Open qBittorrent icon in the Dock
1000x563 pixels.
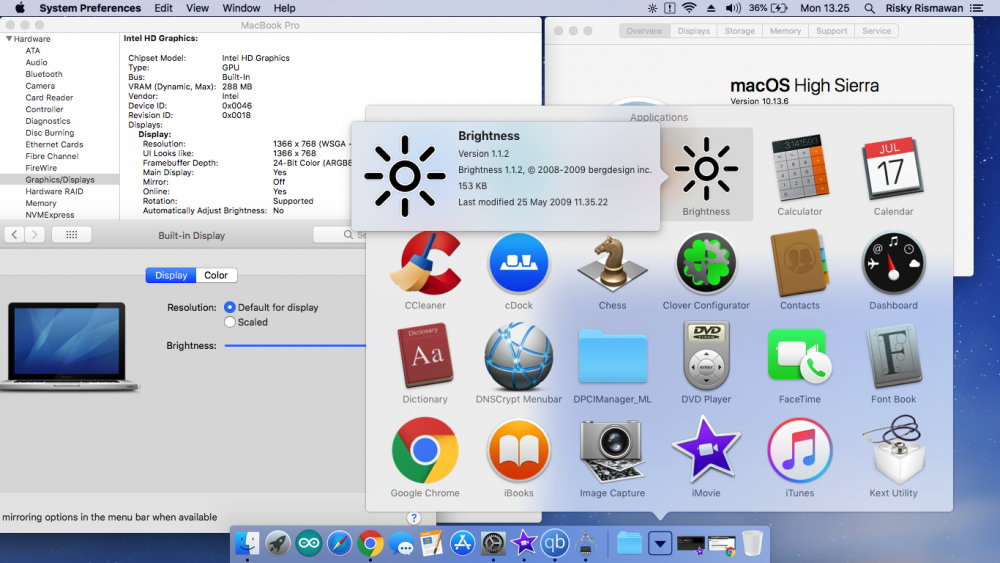coord(554,543)
